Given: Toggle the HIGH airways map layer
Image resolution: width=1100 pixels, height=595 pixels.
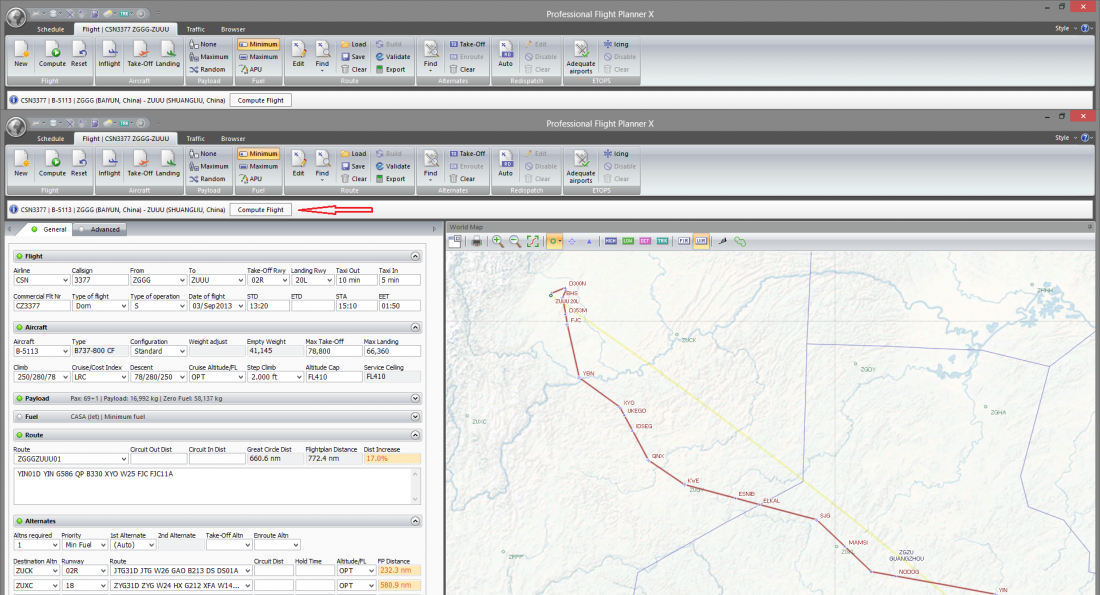Looking at the screenshot, I should point(610,241).
